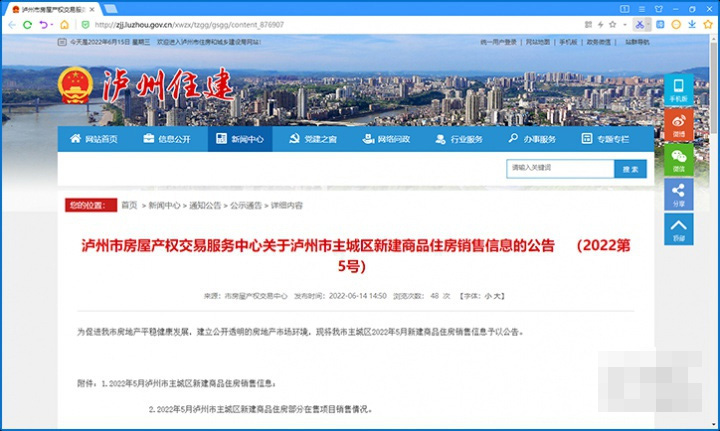The width and height of the screenshot is (720, 431).
Task: Click the browser back arrow button
Action: tap(12, 24)
